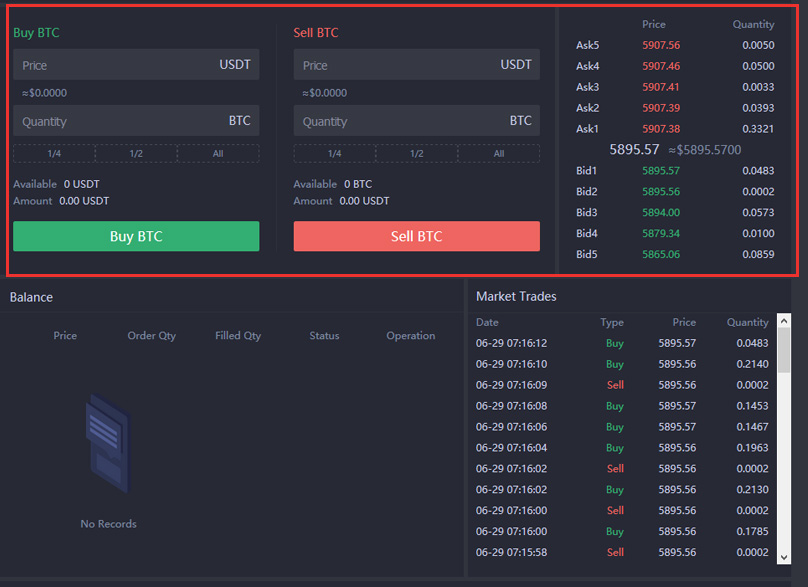Click the Status column header
Viewport: 808px width, 587px height.
[x=324, y=336]
